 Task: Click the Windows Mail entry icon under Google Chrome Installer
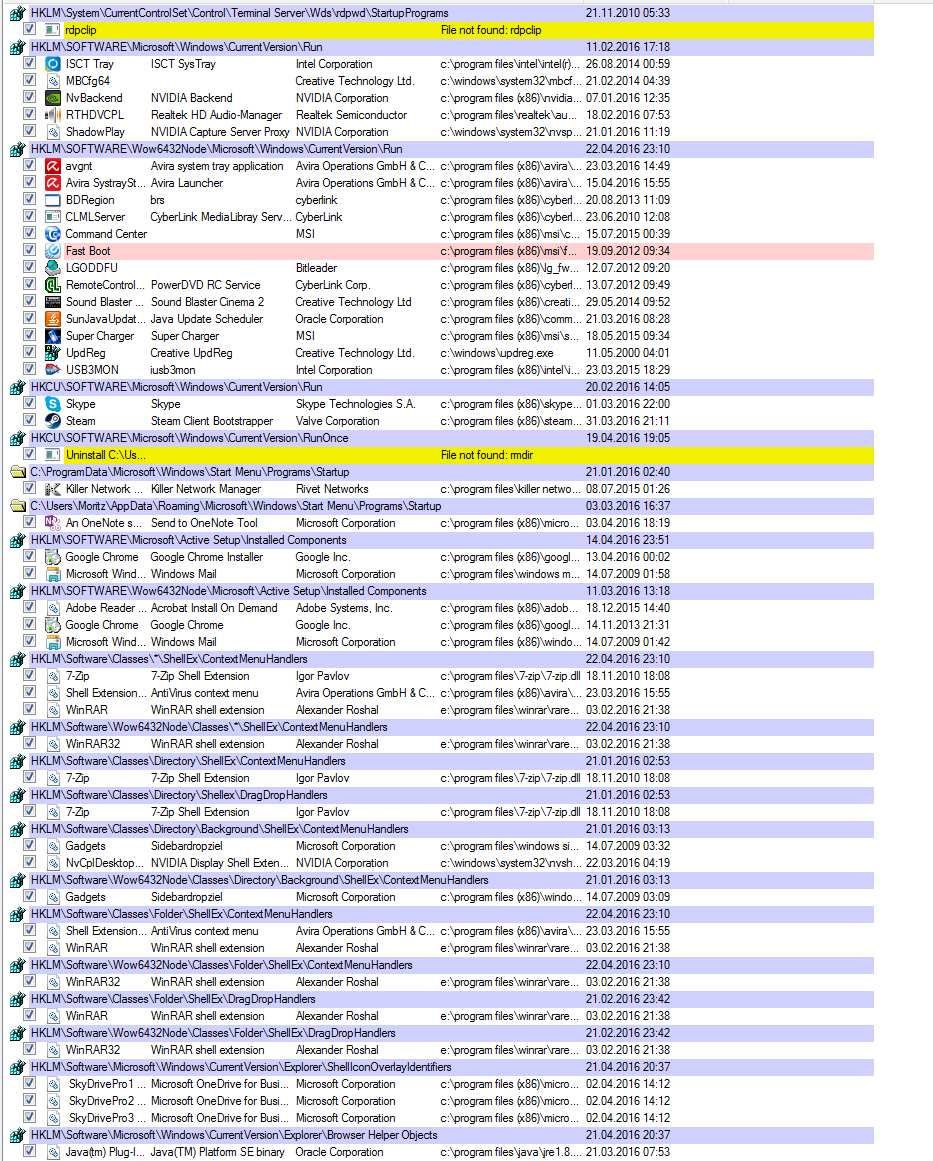[53, 574]
